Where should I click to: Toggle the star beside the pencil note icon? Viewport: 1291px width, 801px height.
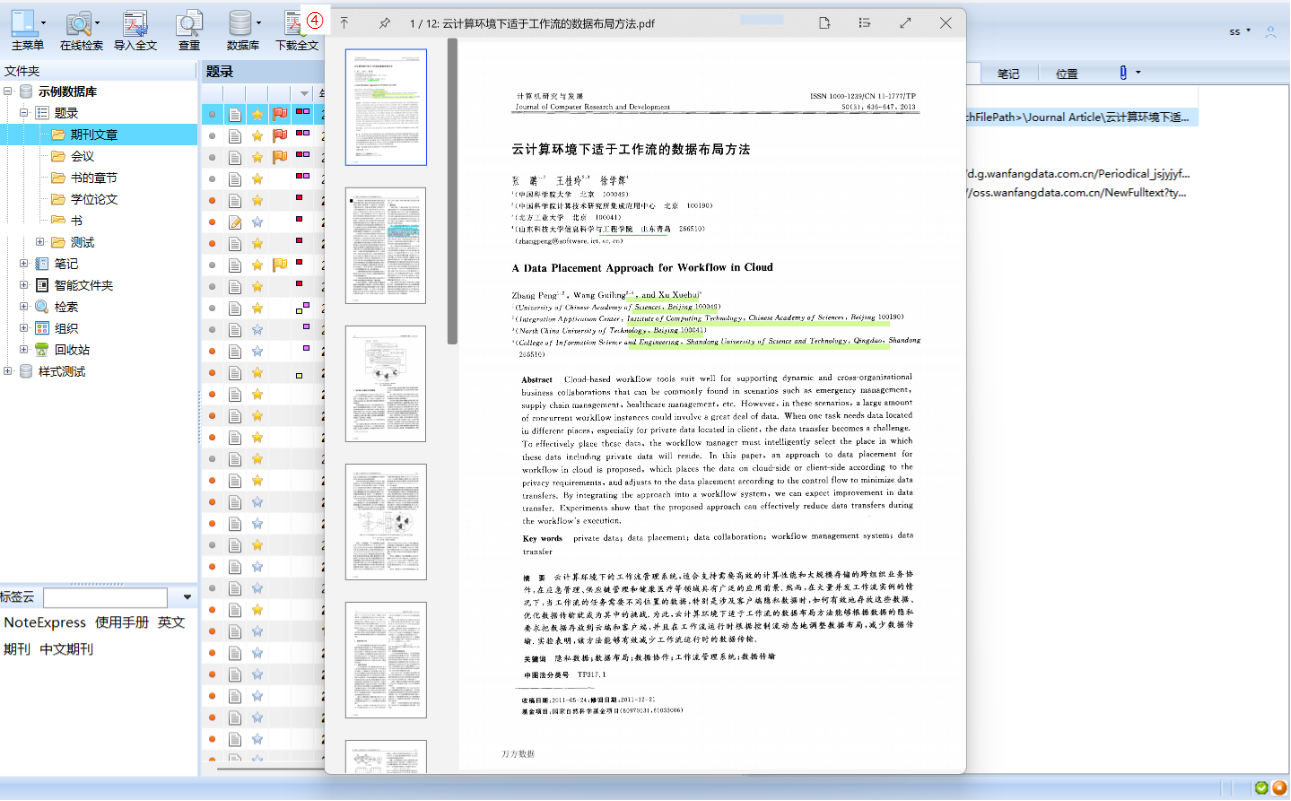coord(257,221)
